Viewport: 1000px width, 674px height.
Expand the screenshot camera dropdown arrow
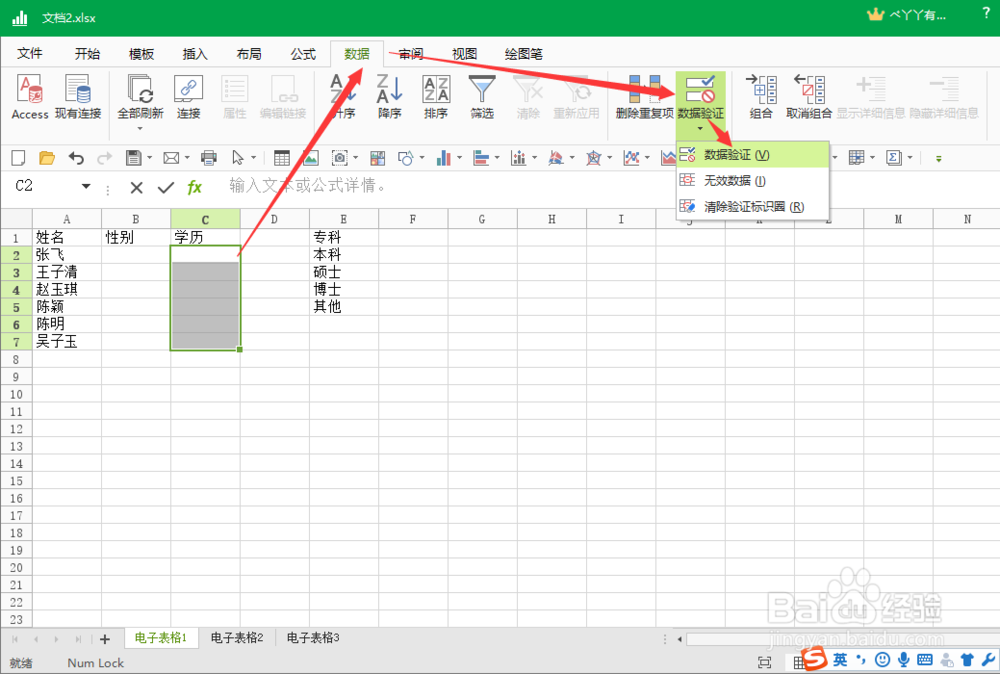pyautogui.click(x=356, y=158)
